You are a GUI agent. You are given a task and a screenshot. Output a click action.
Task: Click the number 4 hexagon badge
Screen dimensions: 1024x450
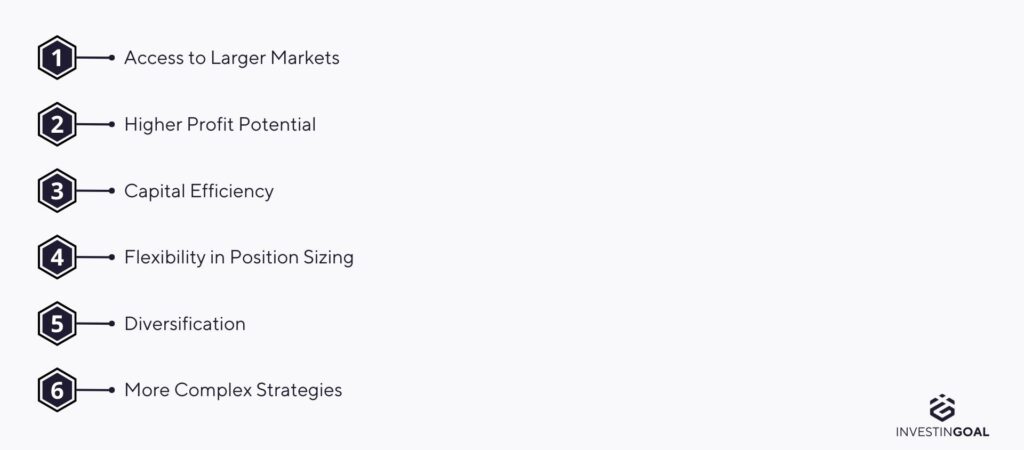57,257
